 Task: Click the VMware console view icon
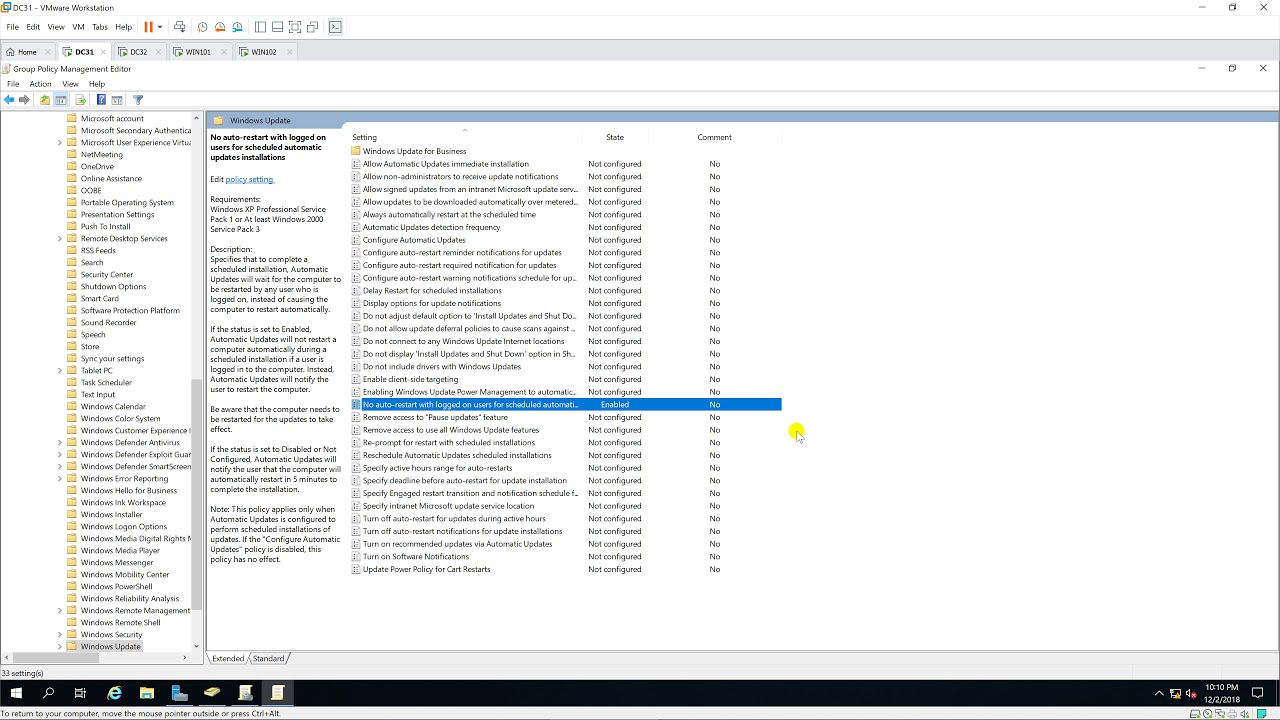click(336, 27)
